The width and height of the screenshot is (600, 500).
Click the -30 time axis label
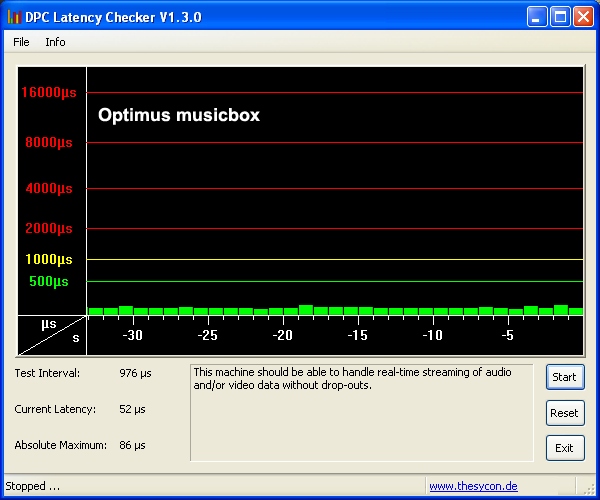point(132,335)
